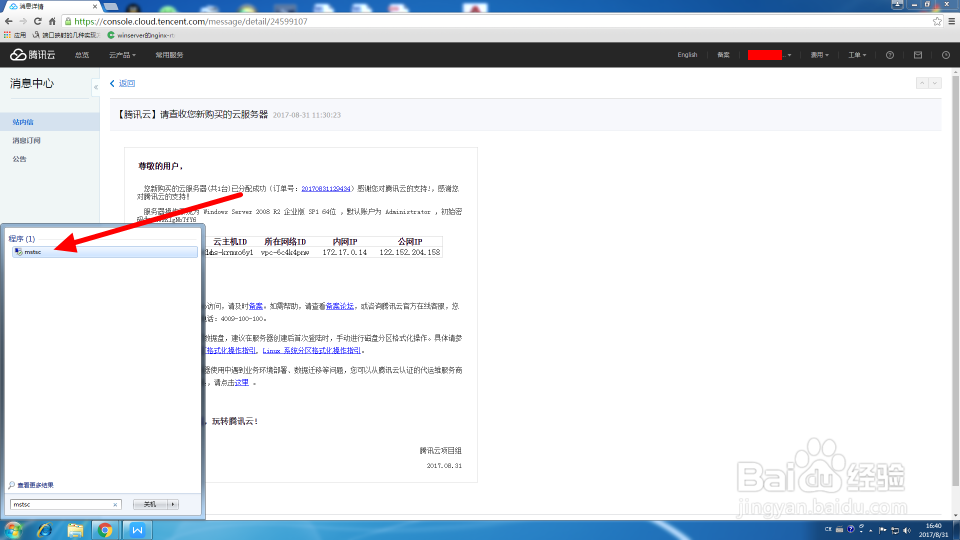Click the Show desktop strip

tap(956, 530)
